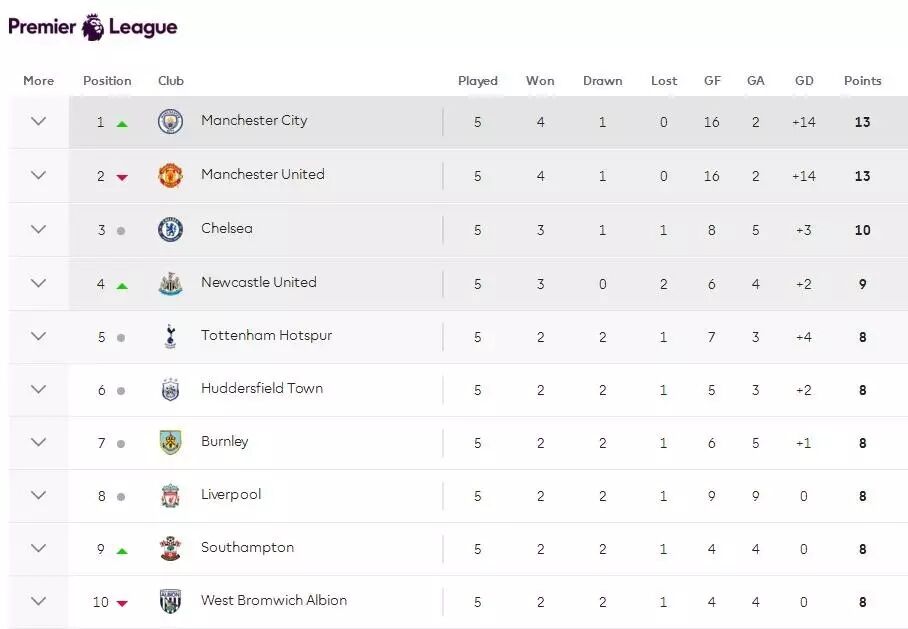This screenshot has height=629, width=908.
Task: Click the Tottenham Hotspur cockerel badge
Action: click(170, 337)
